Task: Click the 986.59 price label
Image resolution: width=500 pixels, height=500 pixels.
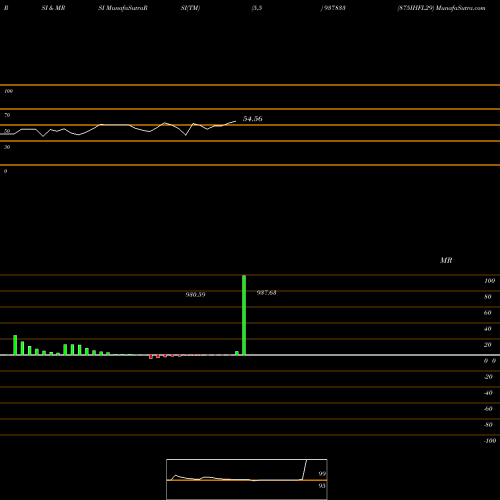Action: click(195, 295)
